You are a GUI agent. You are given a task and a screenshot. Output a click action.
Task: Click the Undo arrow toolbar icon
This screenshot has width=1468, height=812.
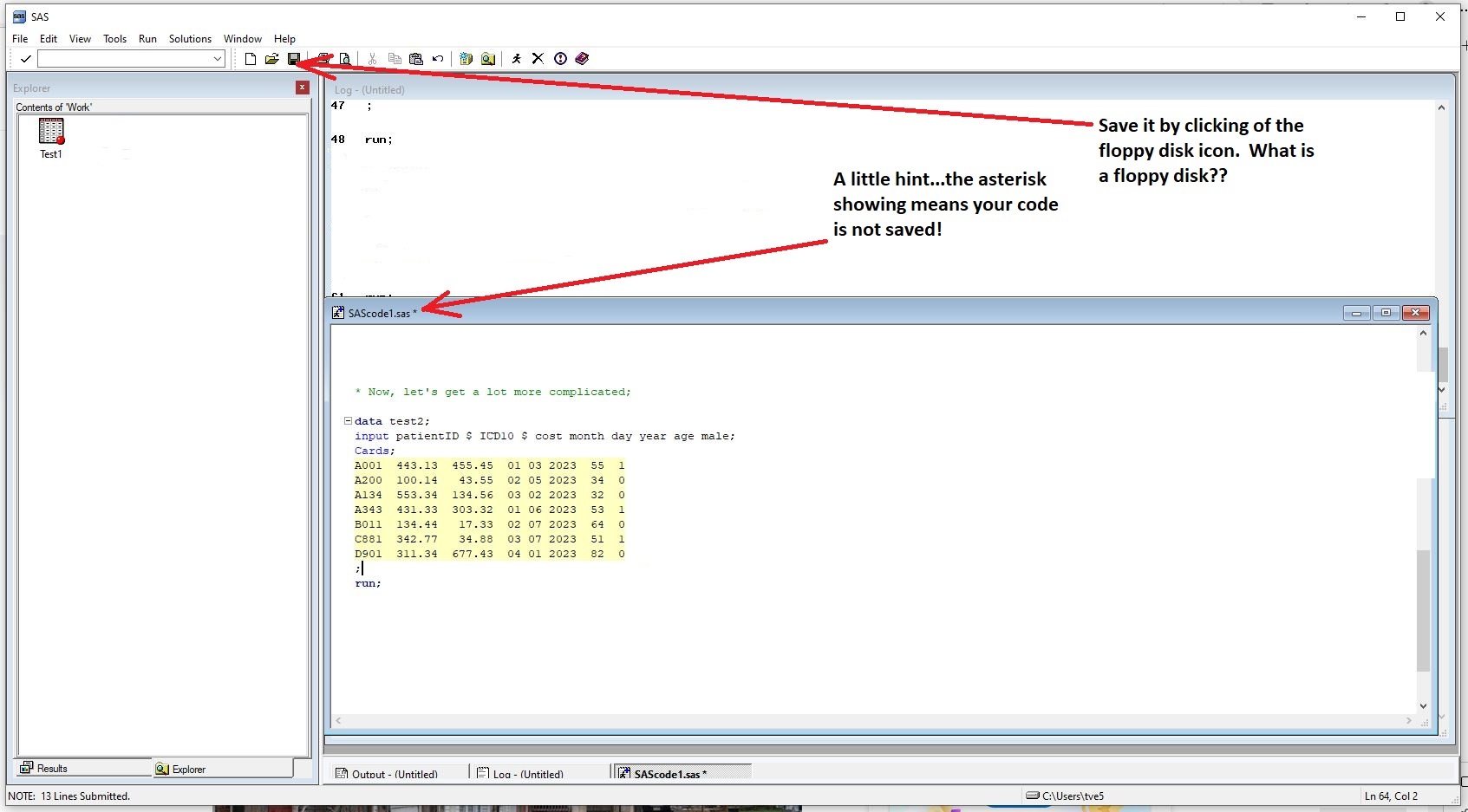438,59
